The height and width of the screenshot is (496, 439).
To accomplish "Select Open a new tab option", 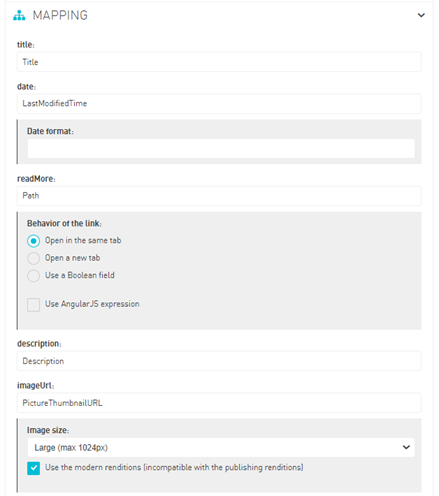I will click(x=33, y=258).
